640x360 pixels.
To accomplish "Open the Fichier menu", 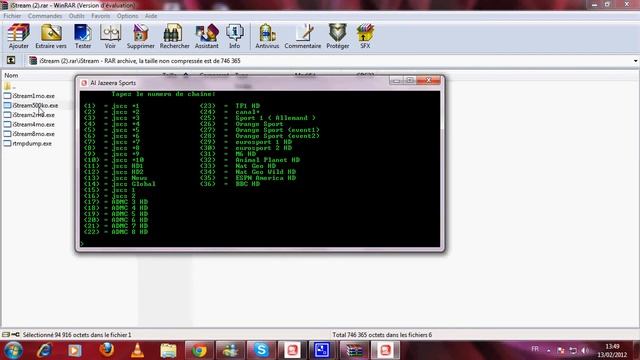I will tap(12, 16).
